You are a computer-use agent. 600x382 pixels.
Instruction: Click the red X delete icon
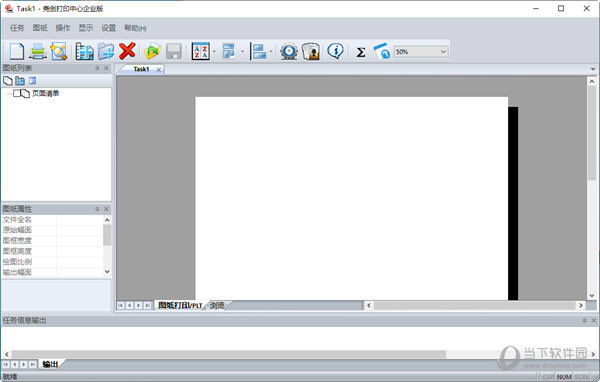click(x=127, y=51)
